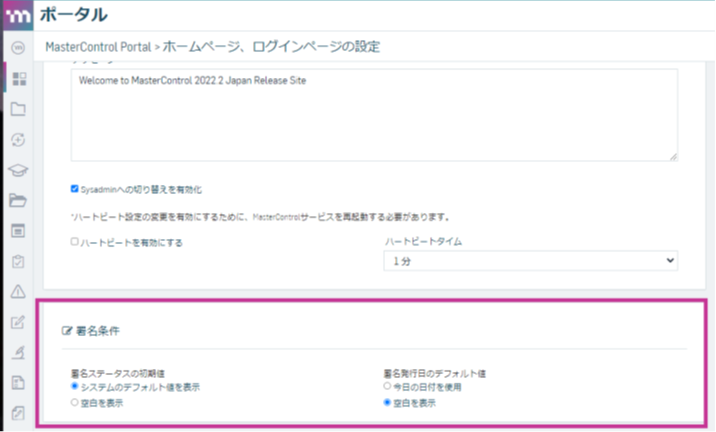Click the welcome message text area
This screenshot has width=716, height=432.
click(374, 115)
